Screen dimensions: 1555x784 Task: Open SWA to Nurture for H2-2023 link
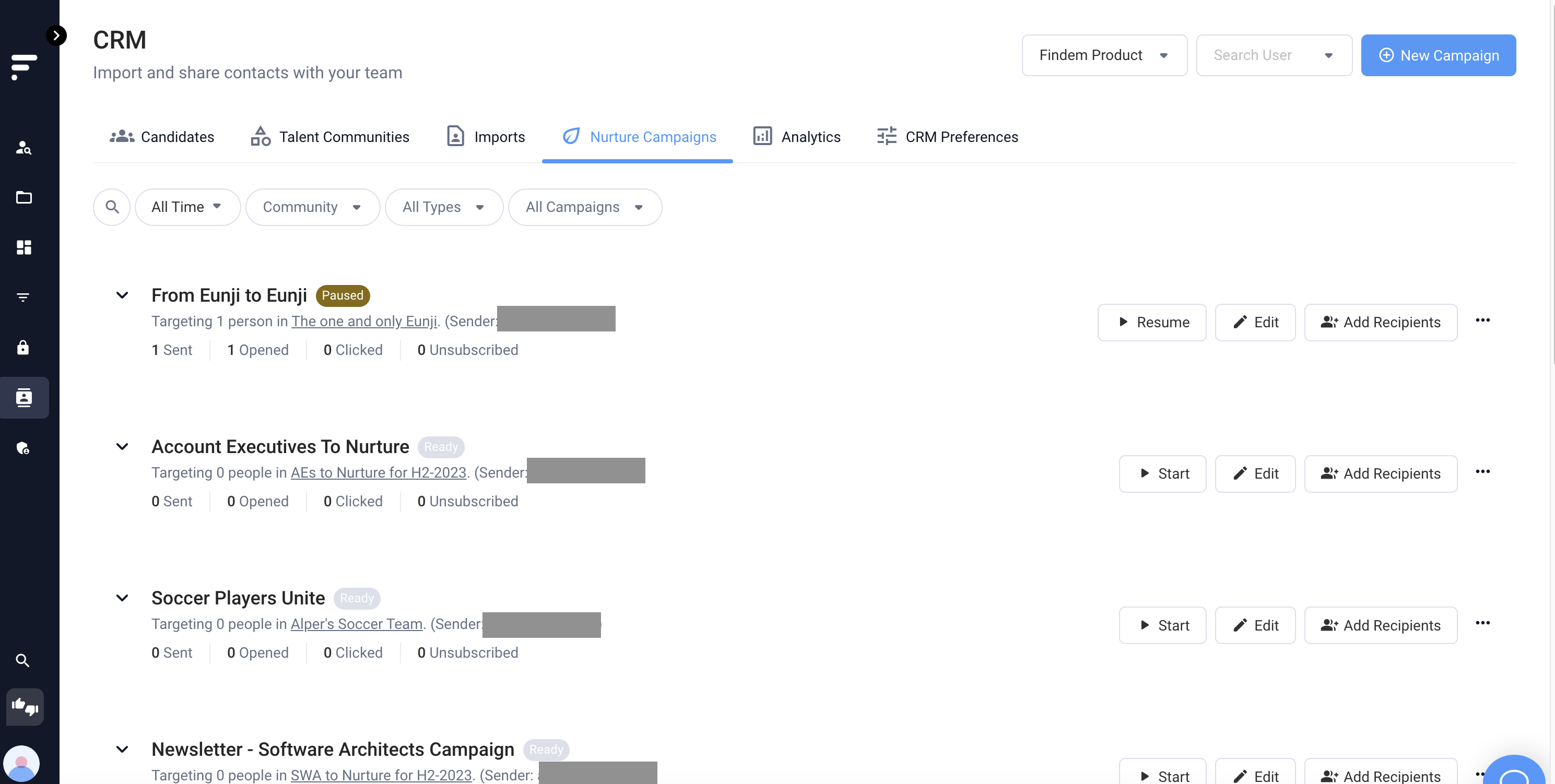[x=382, y=775]
